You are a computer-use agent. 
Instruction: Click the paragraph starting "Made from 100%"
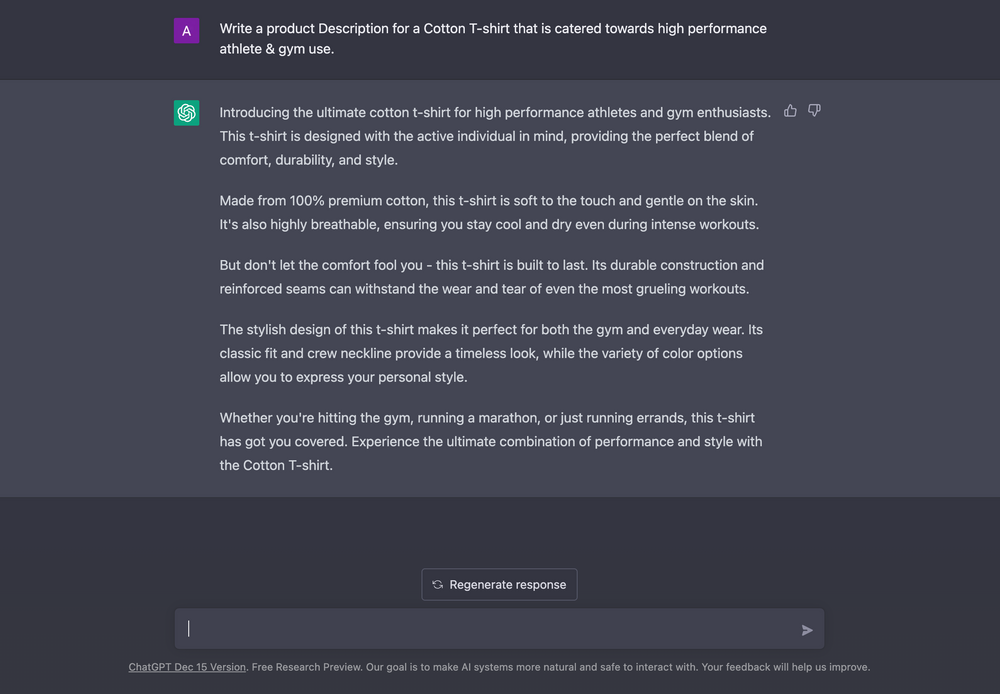pos(490,212)
